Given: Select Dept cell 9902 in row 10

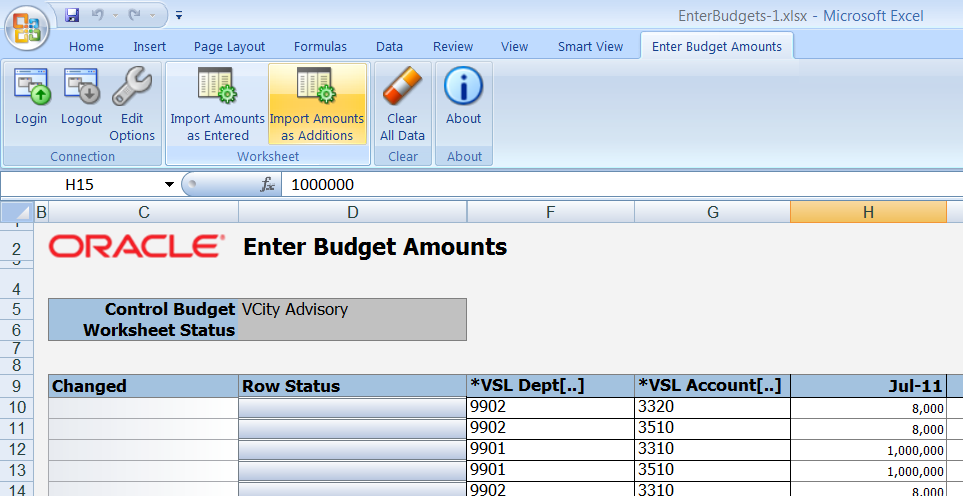Looking at the screenshot, I should click(550, 408).
